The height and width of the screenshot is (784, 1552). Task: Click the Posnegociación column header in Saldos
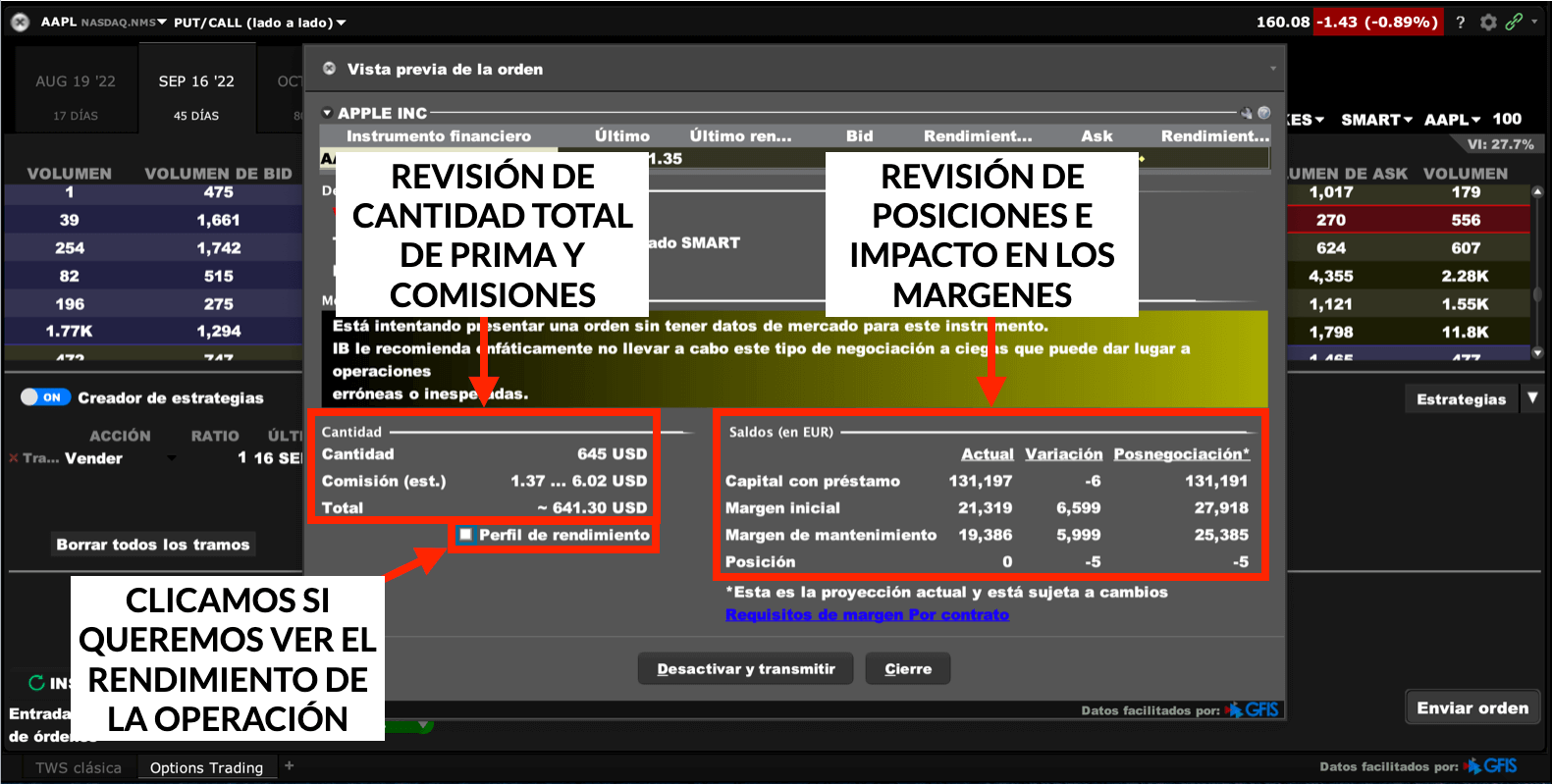pyautogui.click(x=1182, y=454)
